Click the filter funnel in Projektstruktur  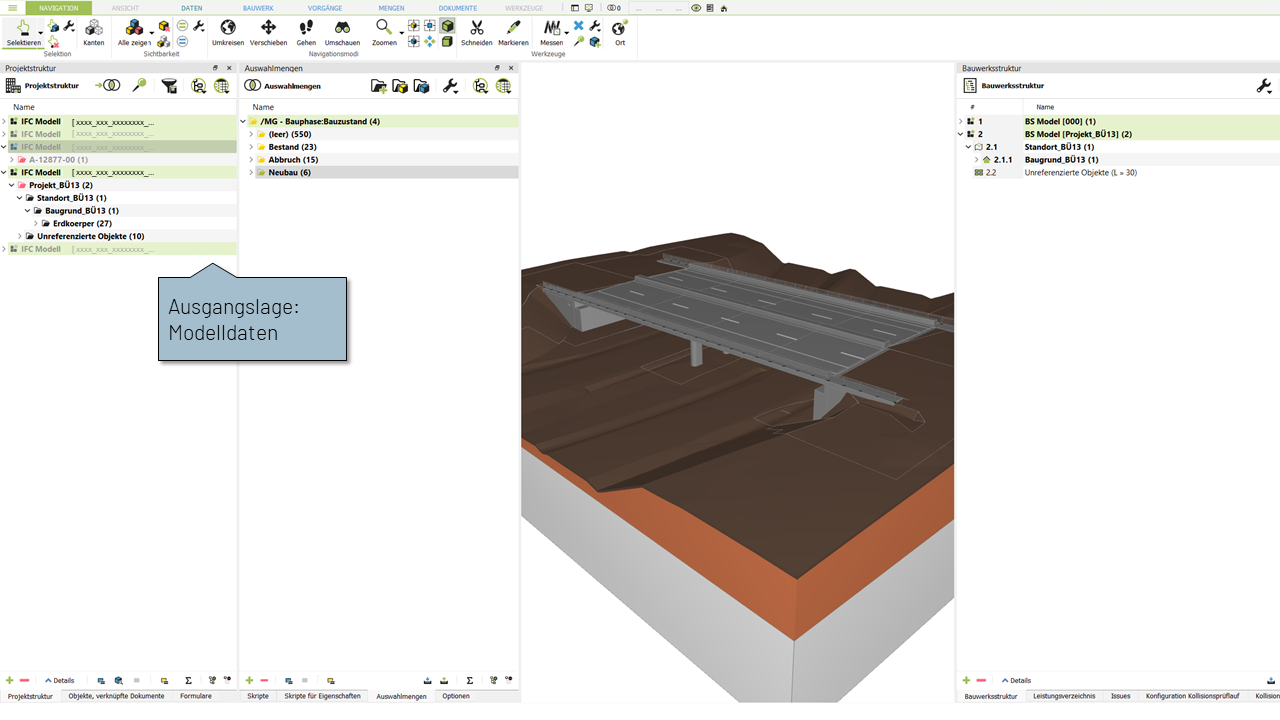[x=169, y=86]
